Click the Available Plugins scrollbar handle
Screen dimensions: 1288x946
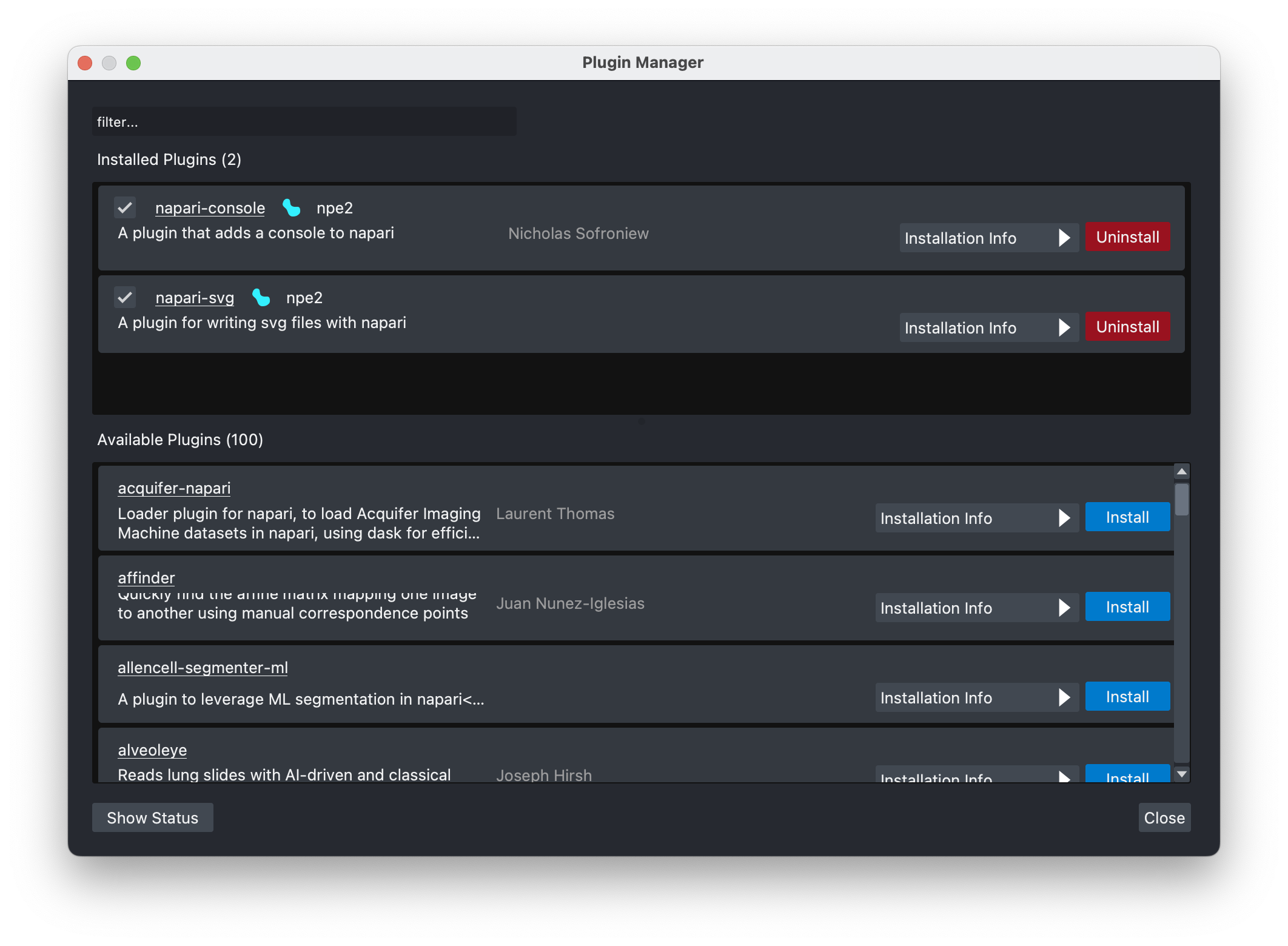tap(1182, 499)
